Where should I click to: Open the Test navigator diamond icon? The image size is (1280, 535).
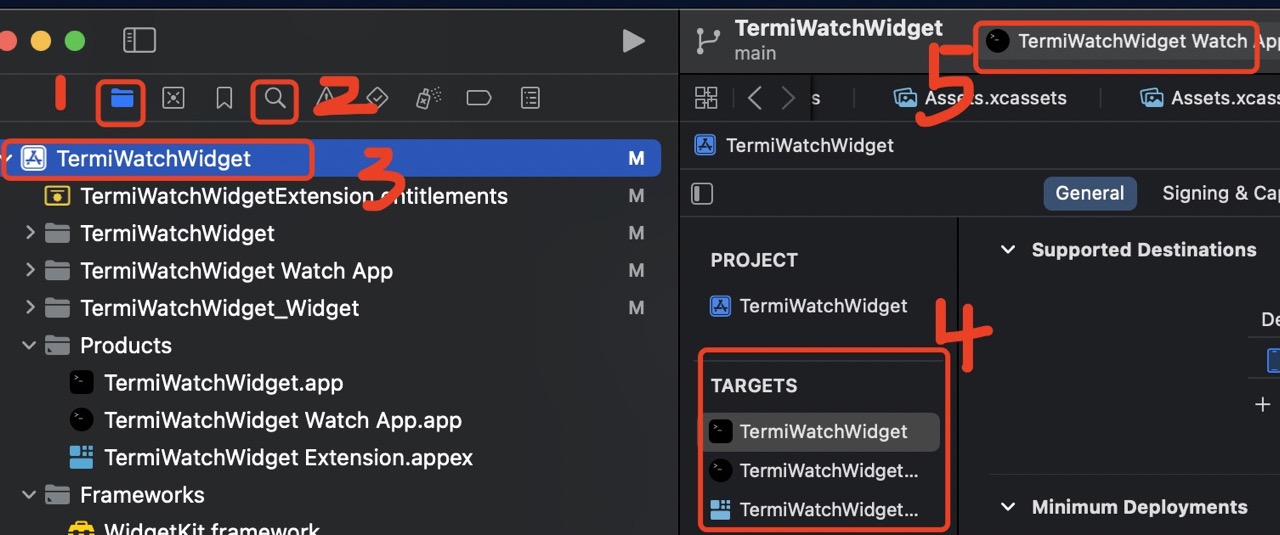tap(377, 98)
